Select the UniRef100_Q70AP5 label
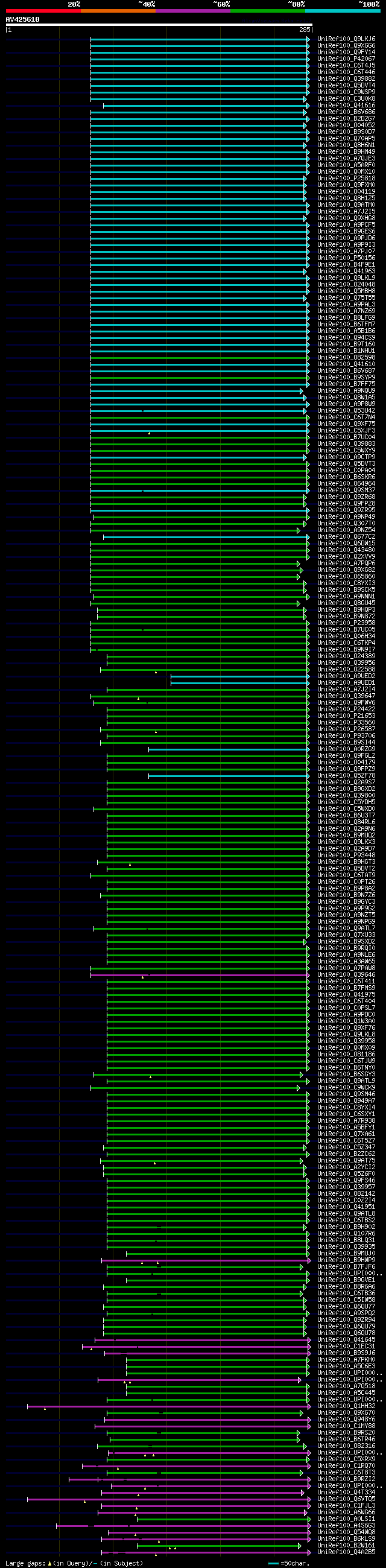 pos(346,139)
